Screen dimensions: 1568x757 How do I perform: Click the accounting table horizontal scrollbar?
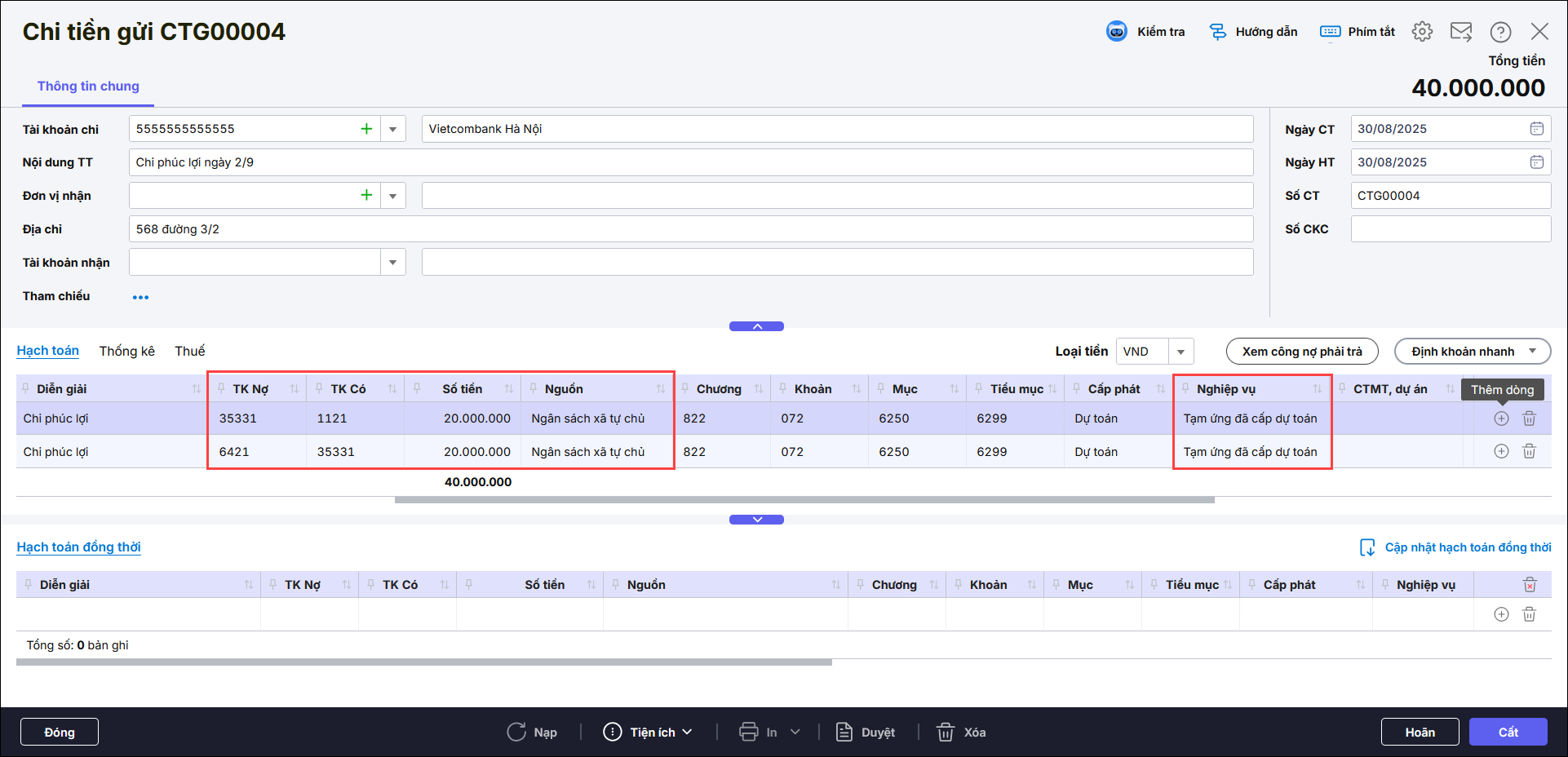pyautogui.click(x=804, y=500)
